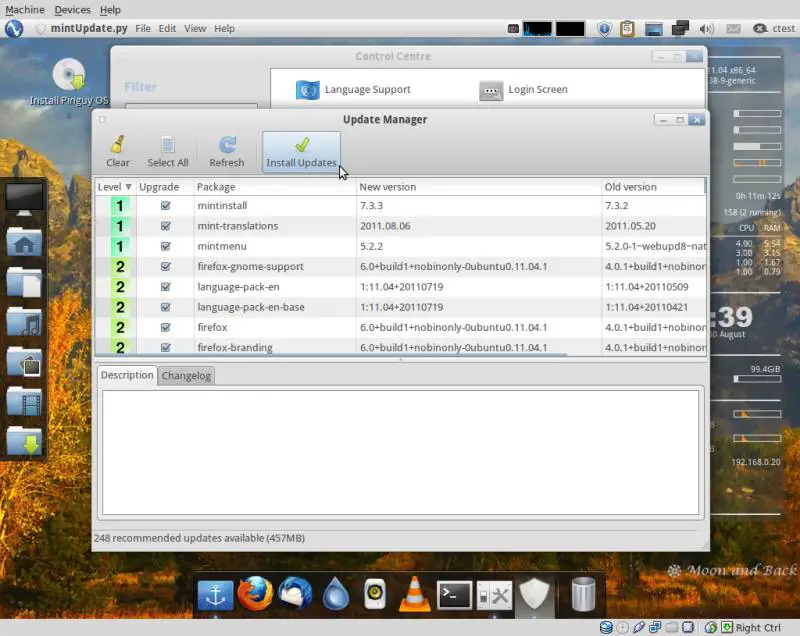The width and height of the screenshot is (800, 636).
Task: Open the speaker music app in dock
Action: (375, 594)
